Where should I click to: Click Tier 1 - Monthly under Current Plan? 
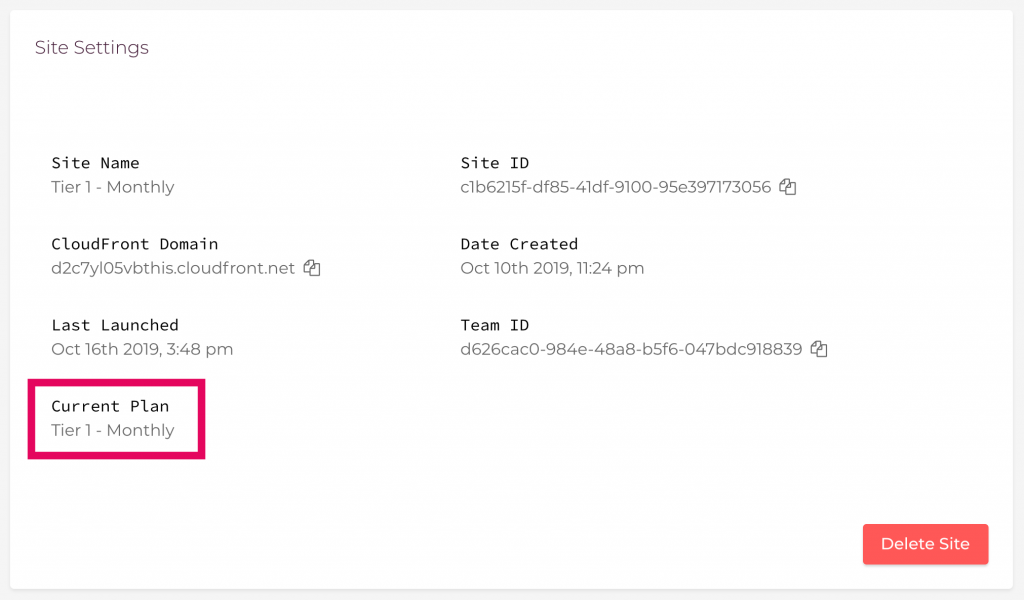click(113, 430)
